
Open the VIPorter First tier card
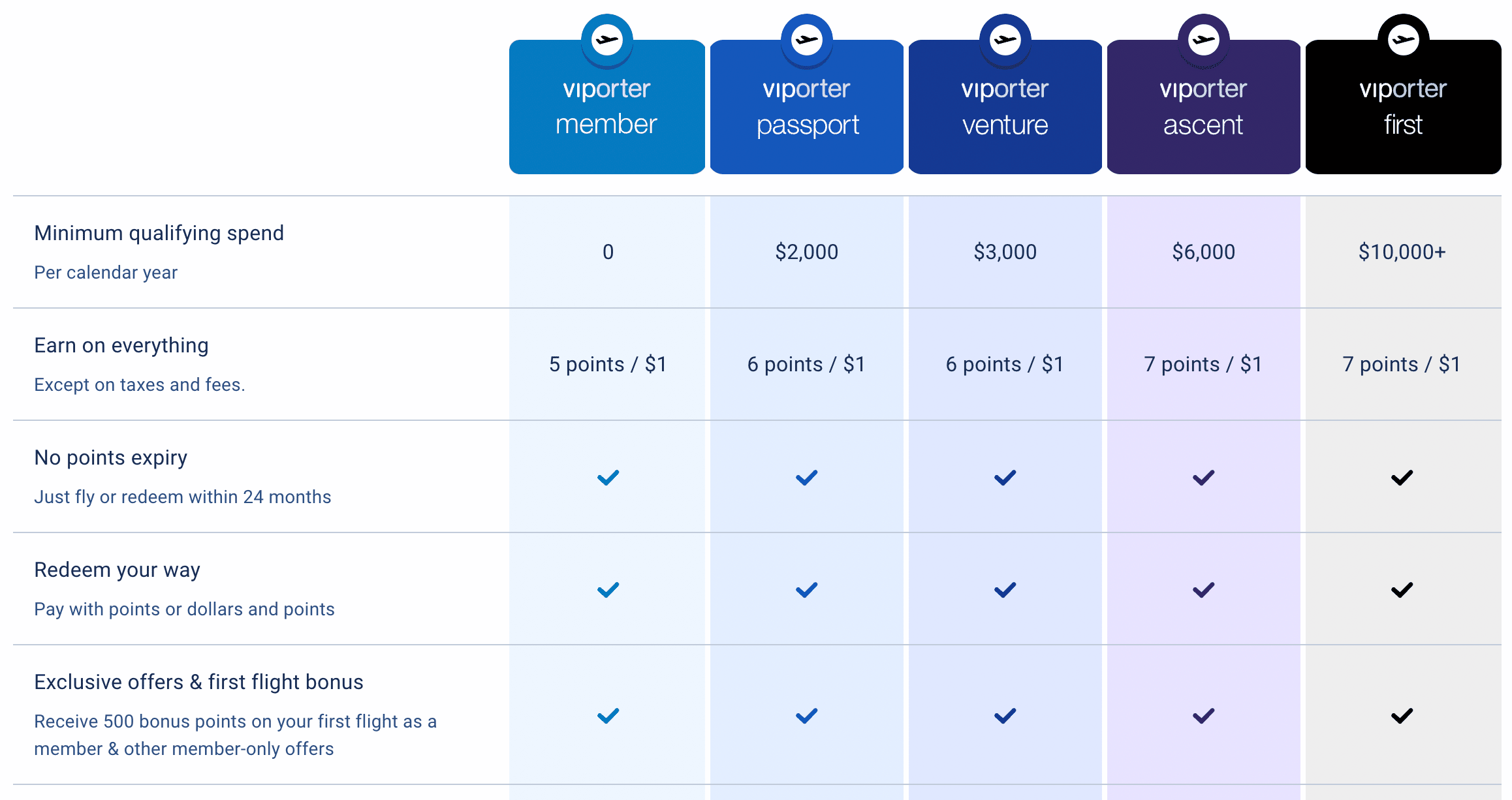[1403, 108]
